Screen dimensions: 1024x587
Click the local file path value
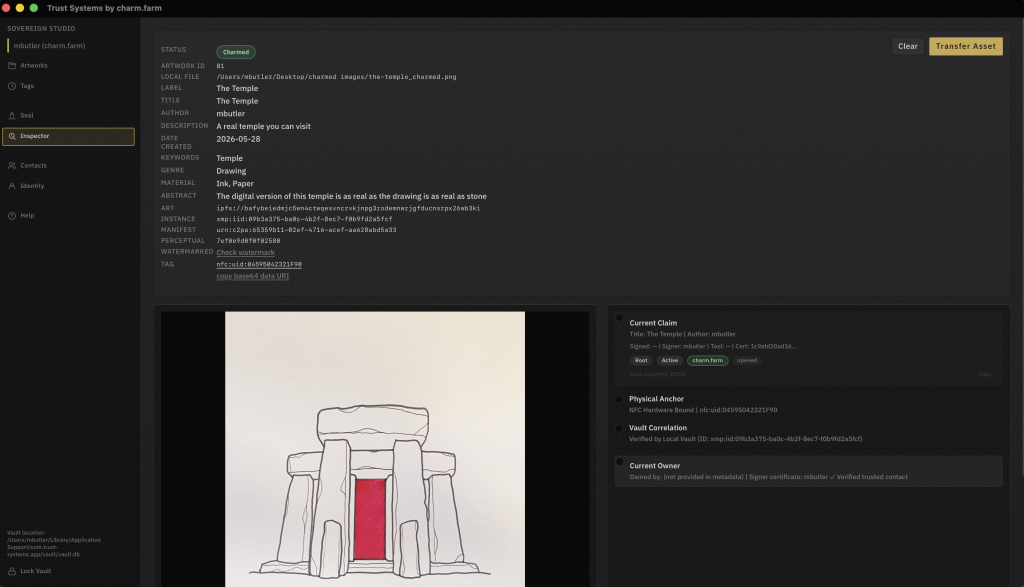tap(336, 77)
